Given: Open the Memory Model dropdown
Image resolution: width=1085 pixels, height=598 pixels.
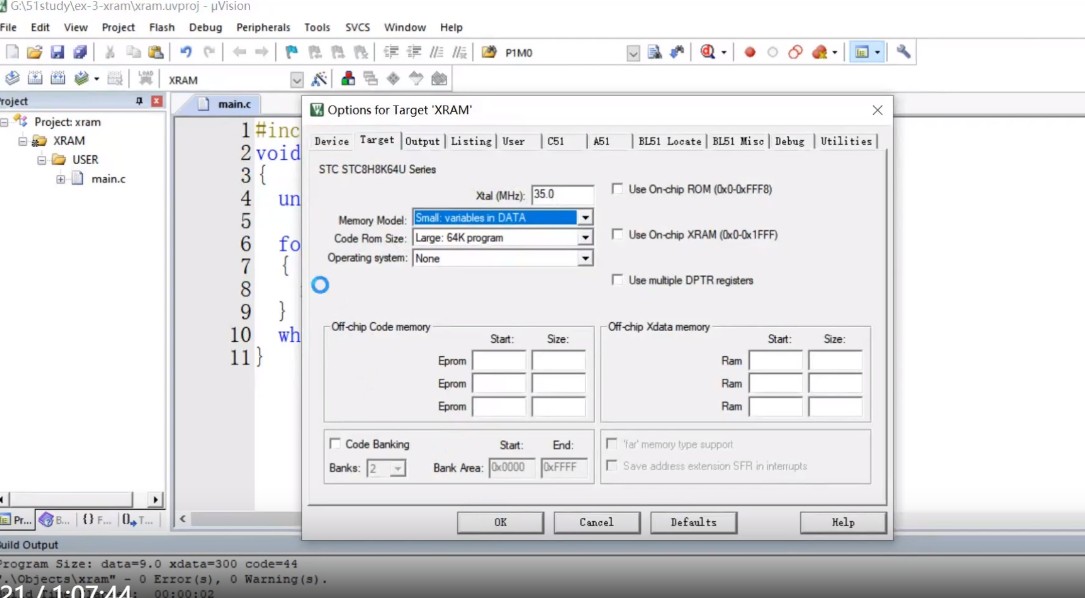Looking at the screenshot, I should (x=585, y=218).
